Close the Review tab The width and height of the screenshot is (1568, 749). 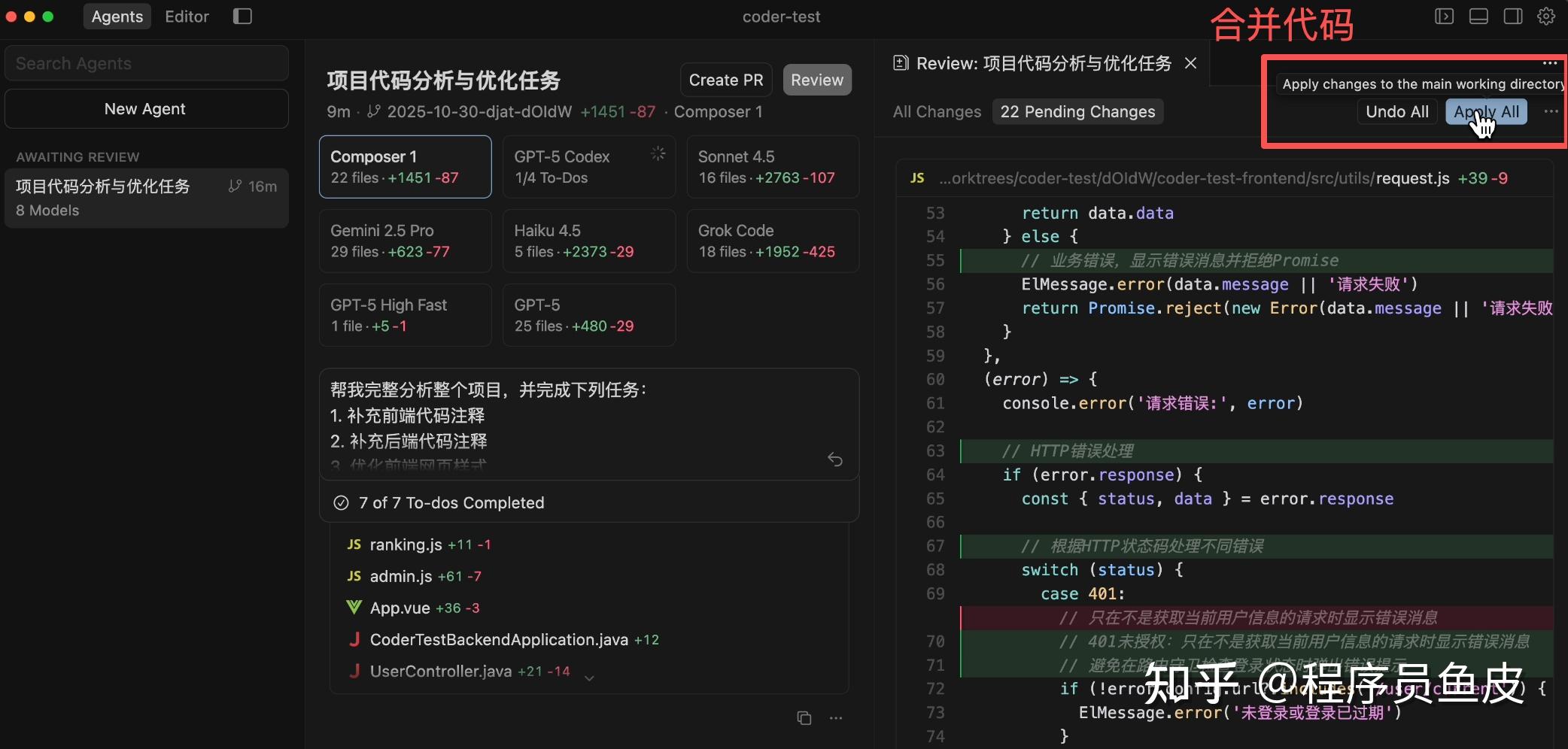click(1190, 63)
